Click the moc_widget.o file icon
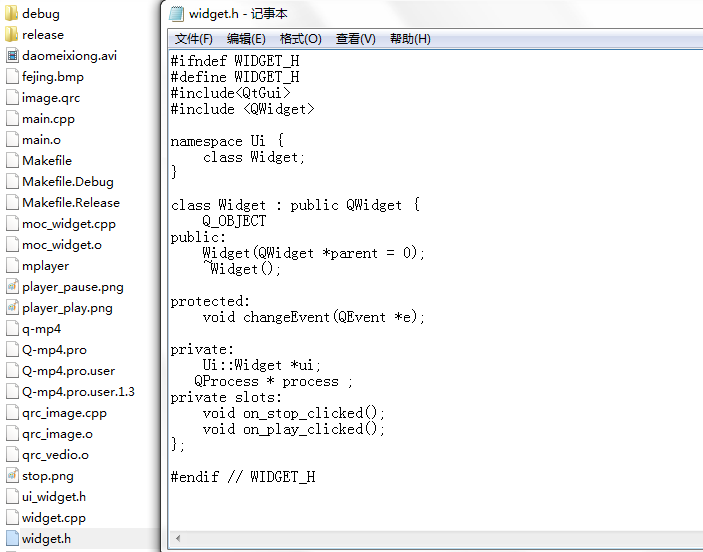 pyautogui.click(x=13, y=245)
